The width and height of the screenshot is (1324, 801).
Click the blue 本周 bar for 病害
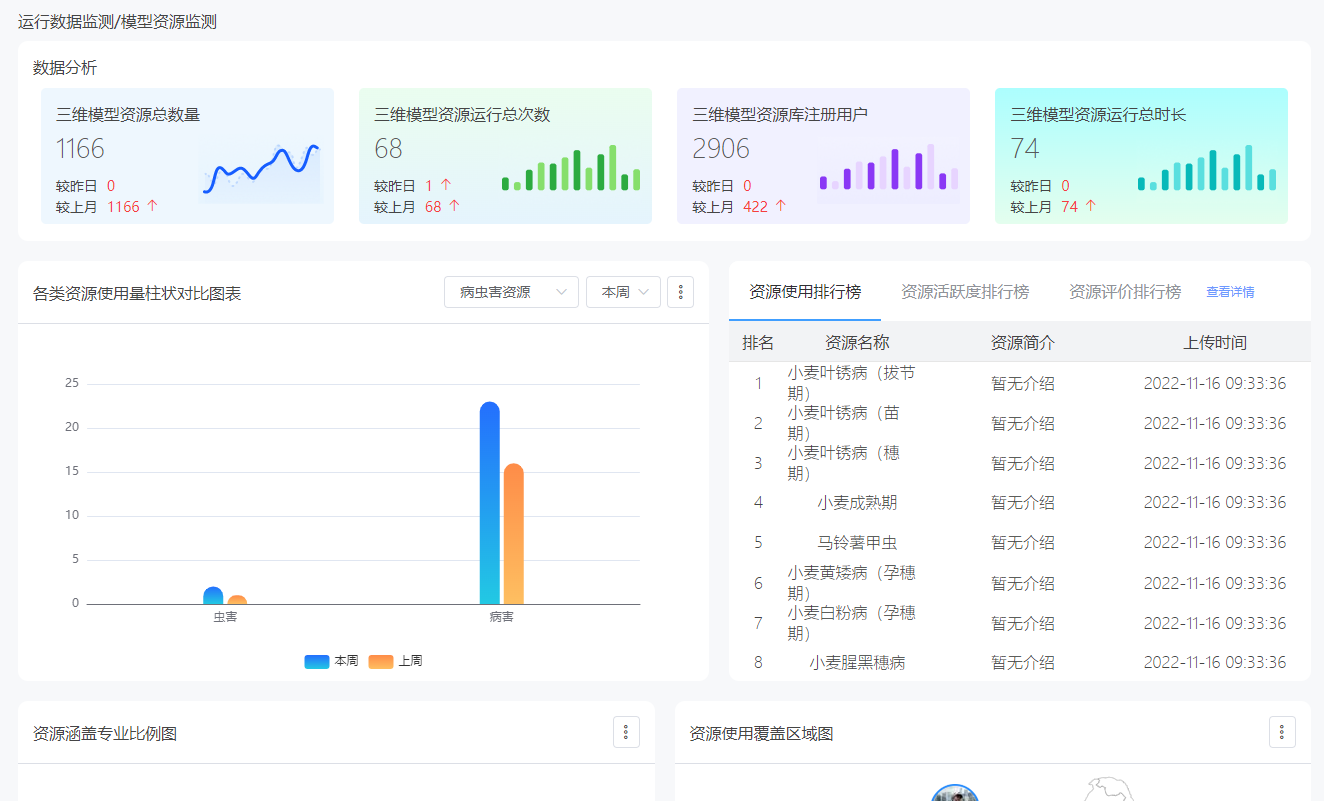click(489, 503)
